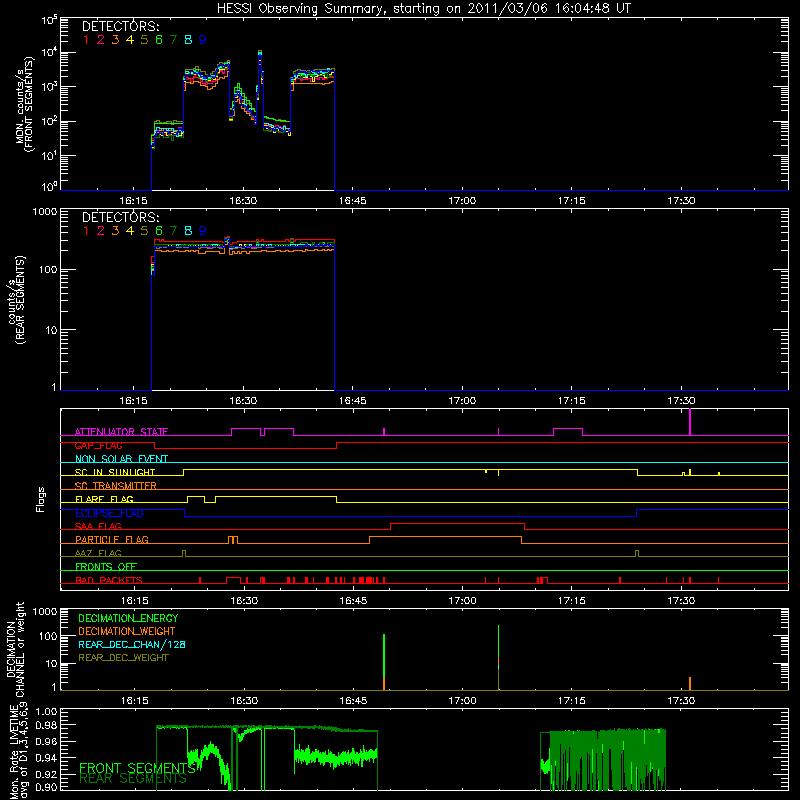This screenshot has width=800, height=800.
Task: Click the DETECTORS: label in the front segments plot
Action: click(120, 26)
